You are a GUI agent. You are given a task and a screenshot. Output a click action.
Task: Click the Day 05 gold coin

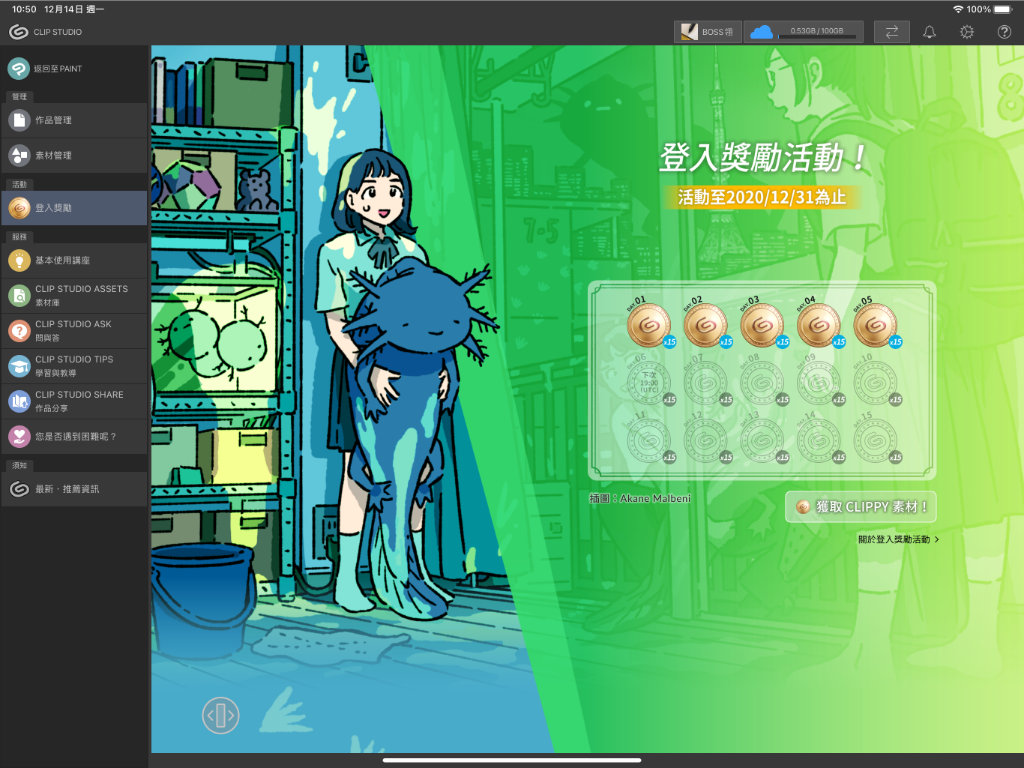876,325
